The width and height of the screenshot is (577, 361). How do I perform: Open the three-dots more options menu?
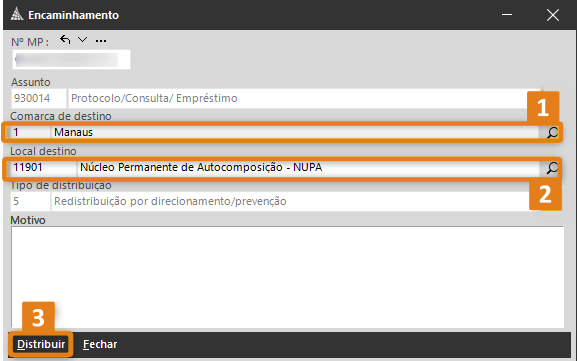[x=101, y=41]
